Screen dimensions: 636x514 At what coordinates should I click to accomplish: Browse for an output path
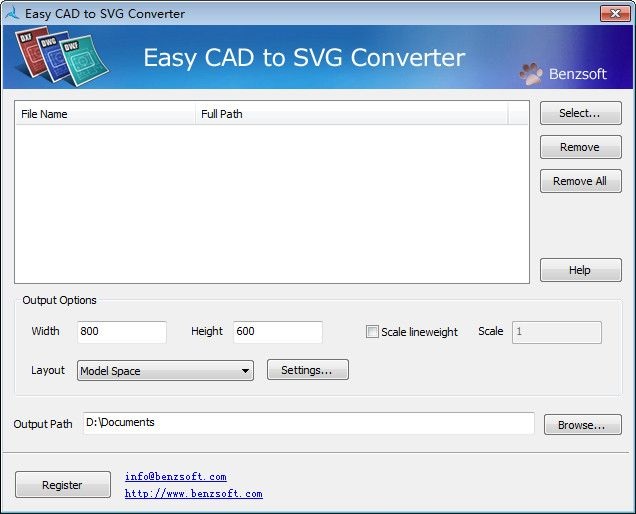(x=582, y=425)
